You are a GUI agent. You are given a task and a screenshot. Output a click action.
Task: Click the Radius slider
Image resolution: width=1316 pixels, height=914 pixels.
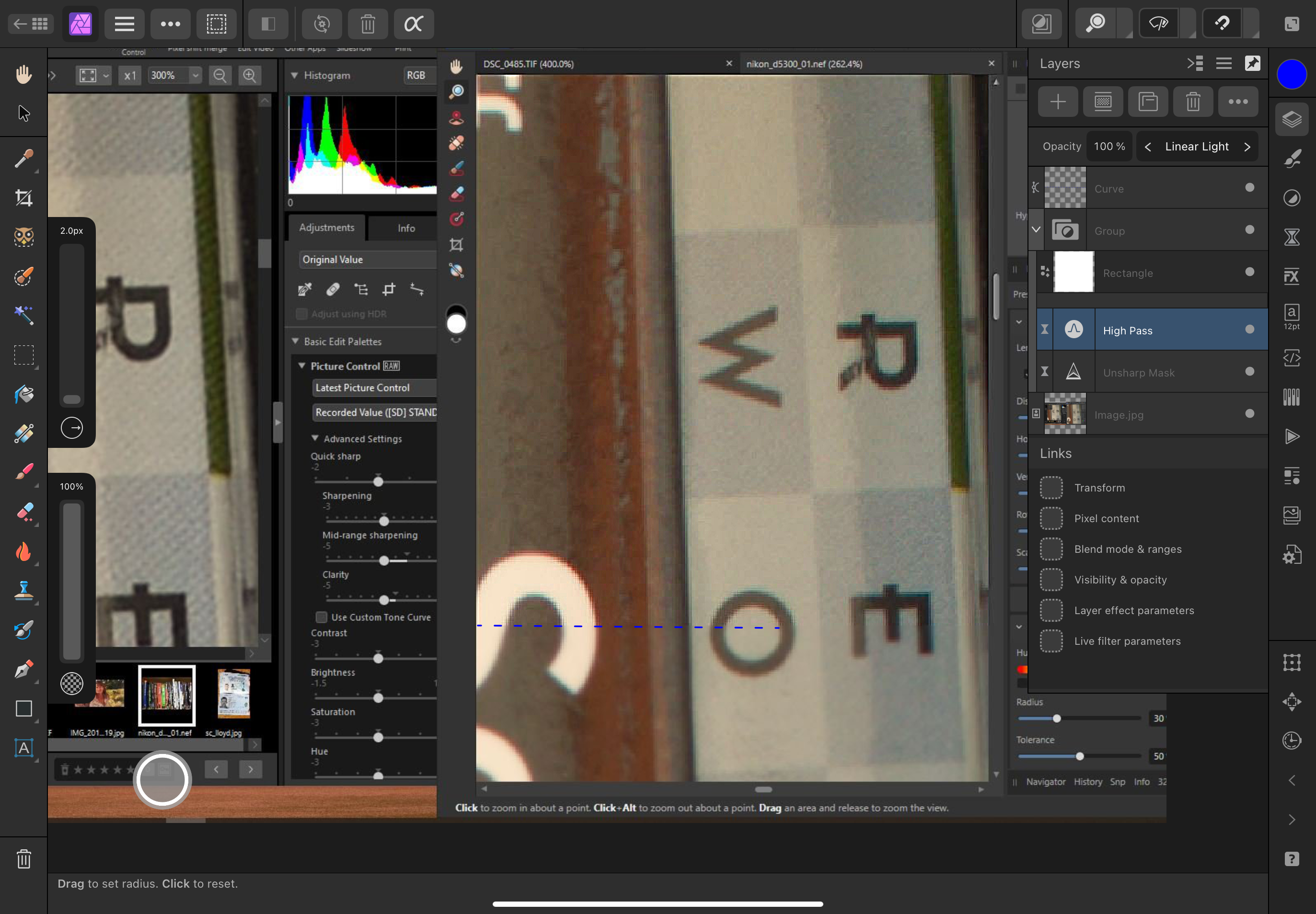click(x=1079, y=718)
